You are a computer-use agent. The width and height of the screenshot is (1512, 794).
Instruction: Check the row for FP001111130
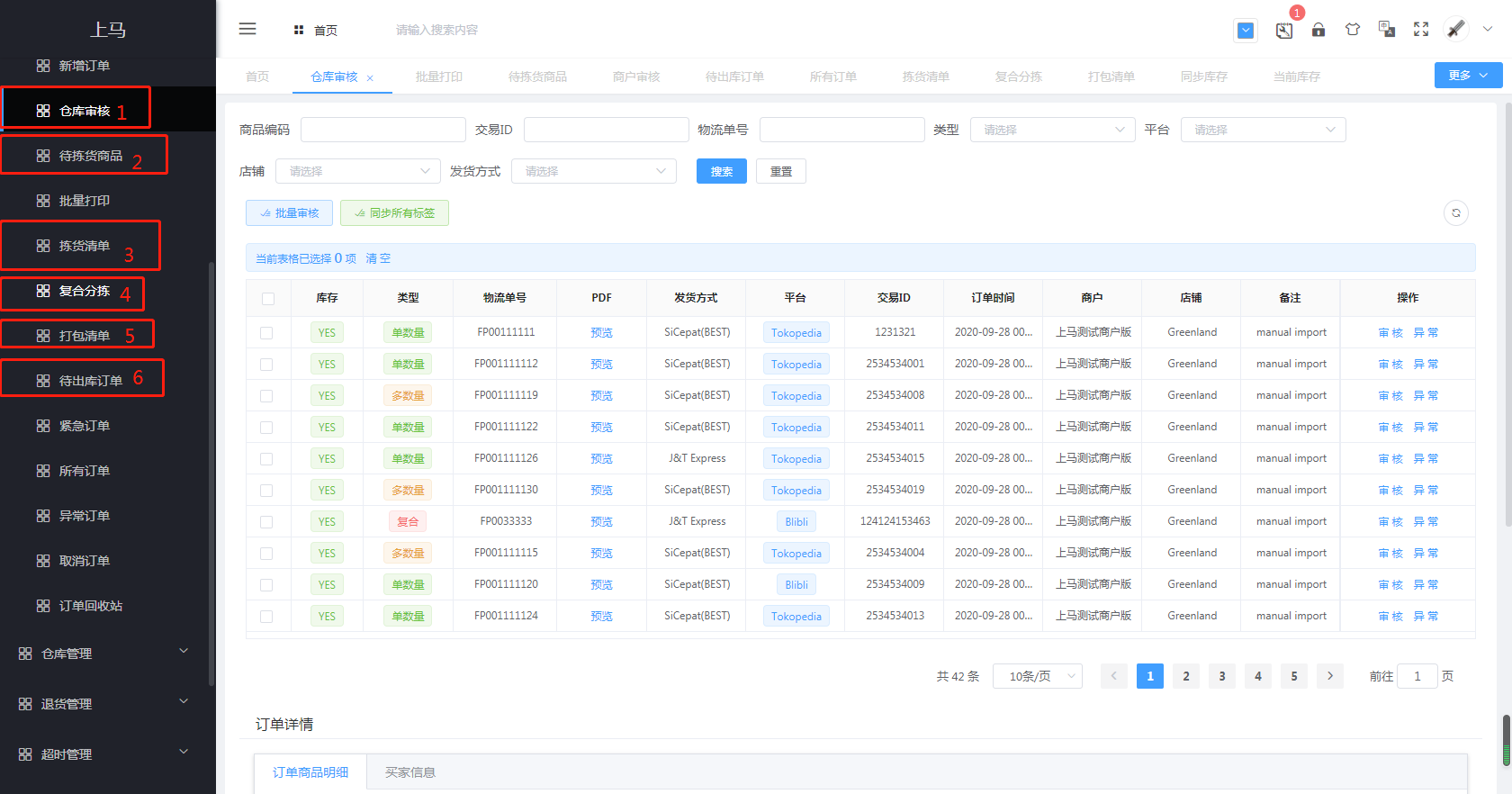tap(266, 491)
